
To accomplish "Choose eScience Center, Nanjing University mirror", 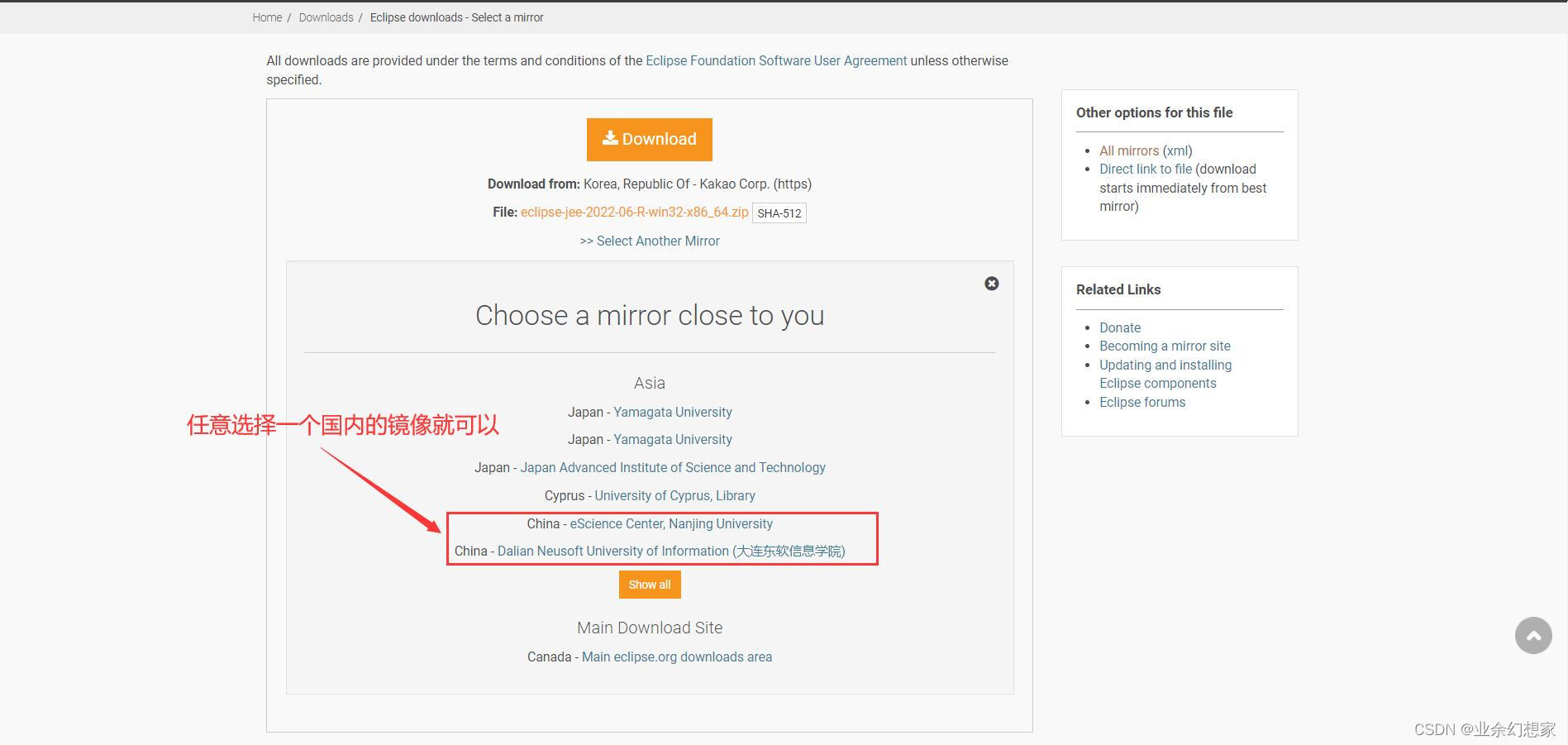I will [x=671, y=523].
